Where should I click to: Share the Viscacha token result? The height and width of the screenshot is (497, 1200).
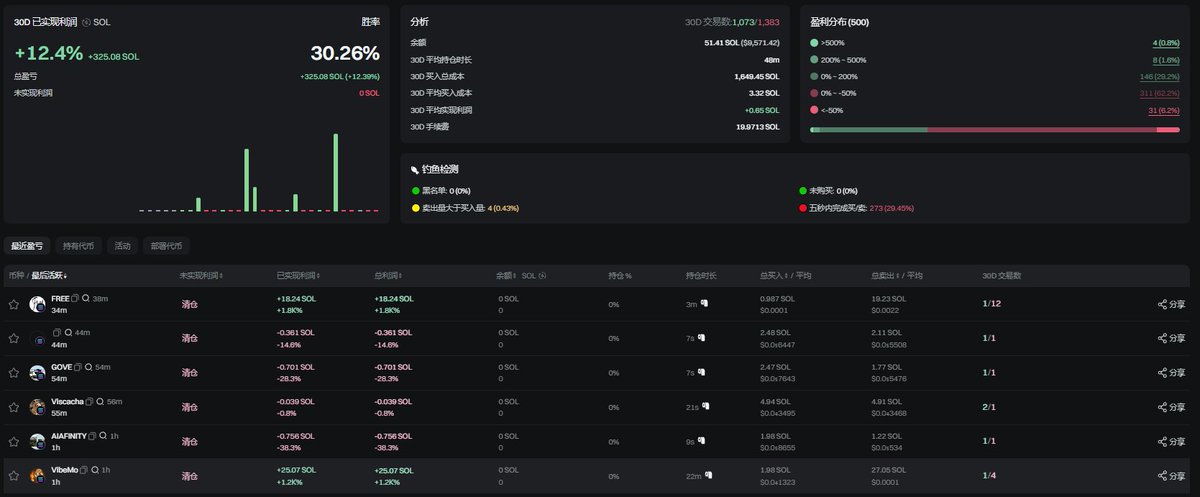pyautogui.click(x=1172, y=407)
